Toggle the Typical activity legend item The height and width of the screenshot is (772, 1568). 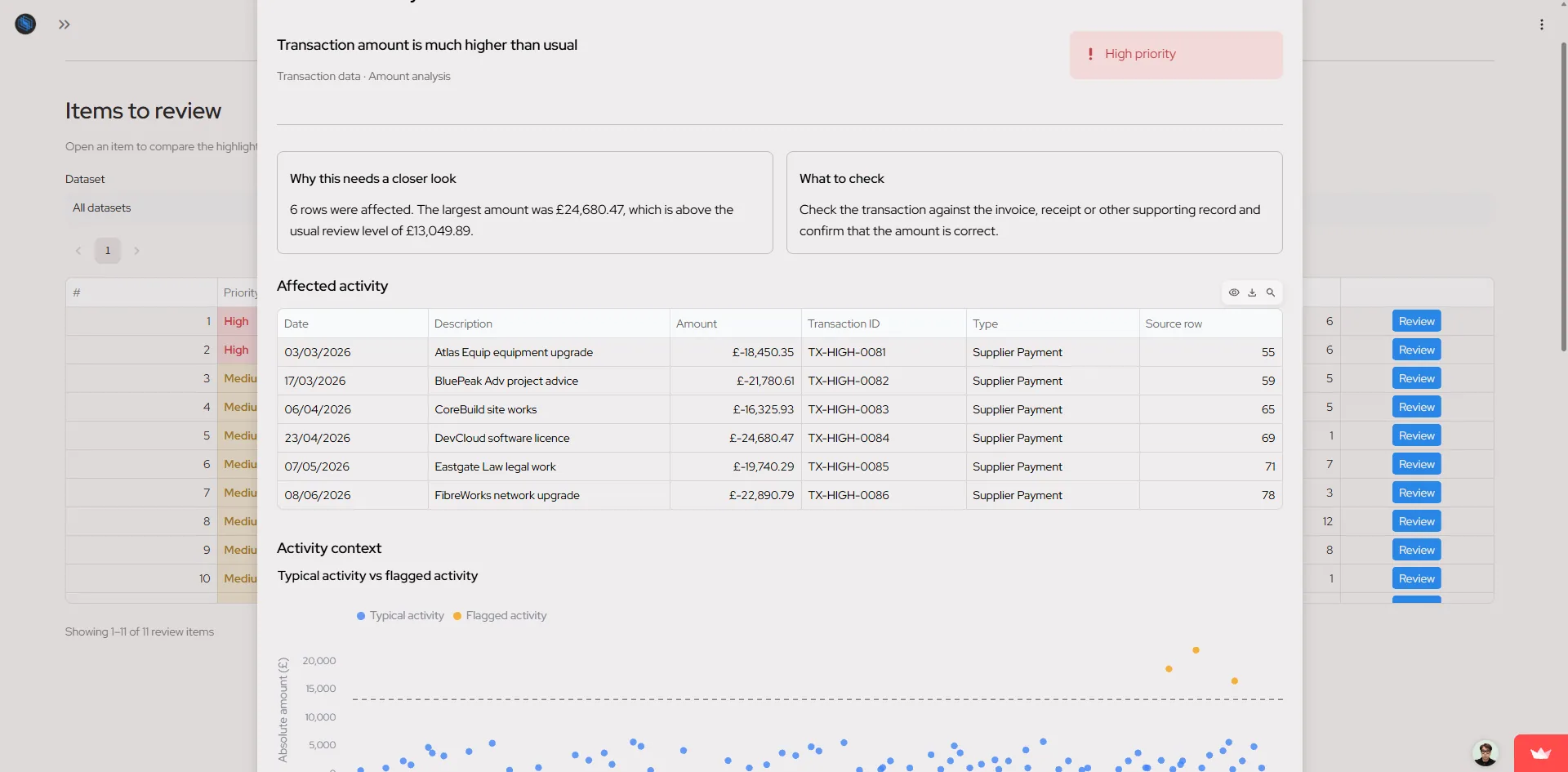(400, 616)
